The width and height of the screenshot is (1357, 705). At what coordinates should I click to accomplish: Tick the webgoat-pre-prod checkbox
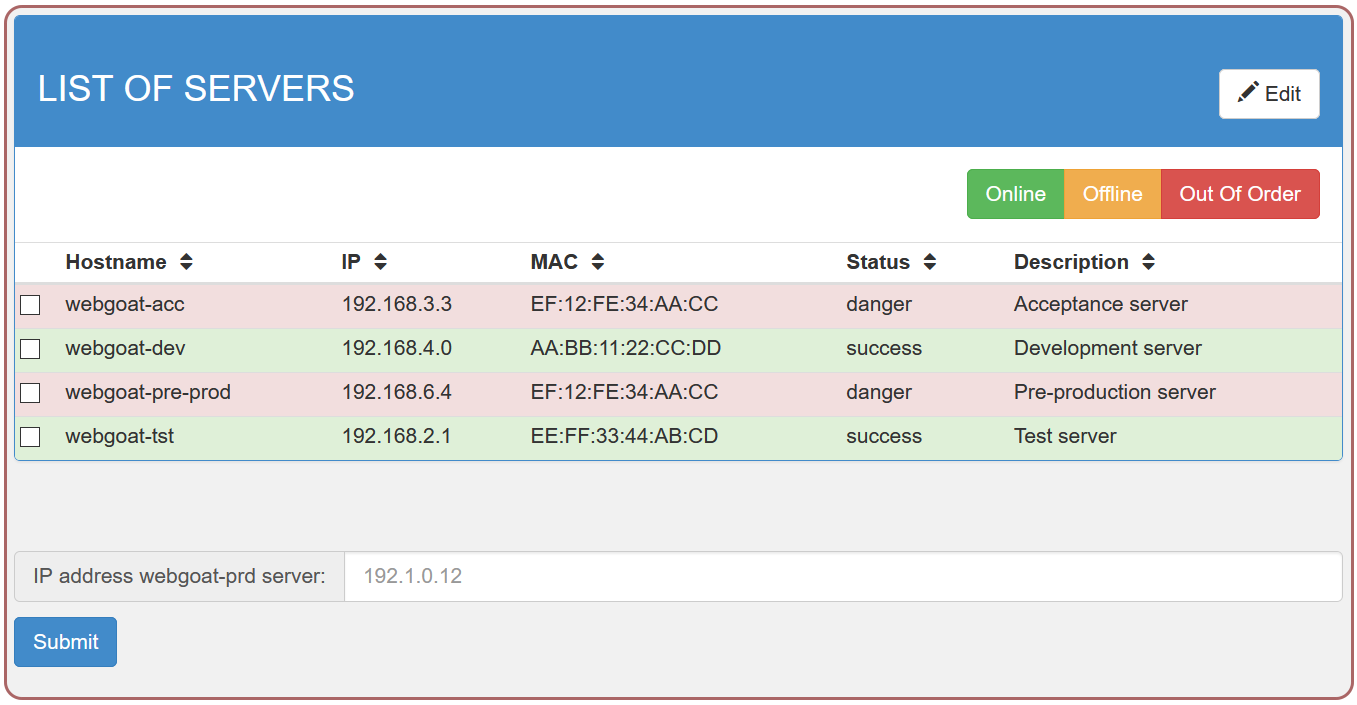click(31, 393)
